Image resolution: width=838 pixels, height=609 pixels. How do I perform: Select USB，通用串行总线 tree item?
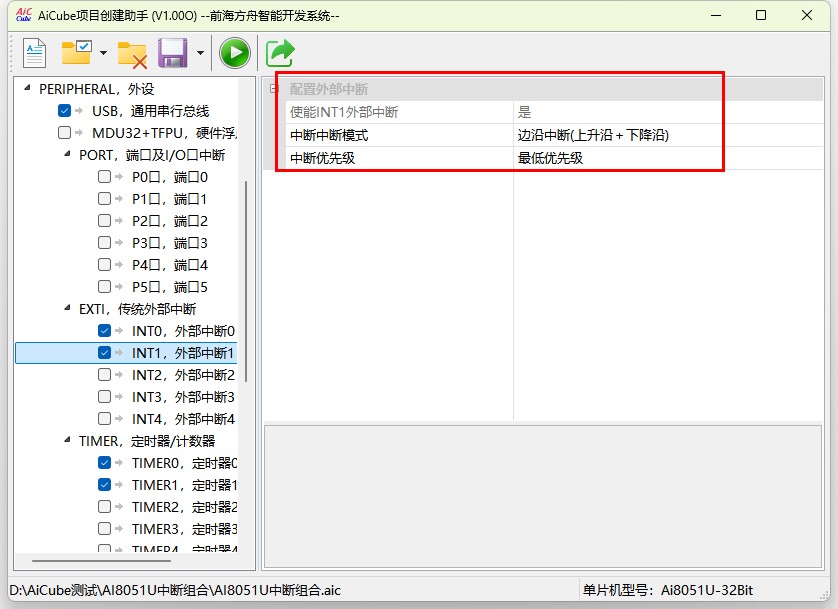point(151,111)
